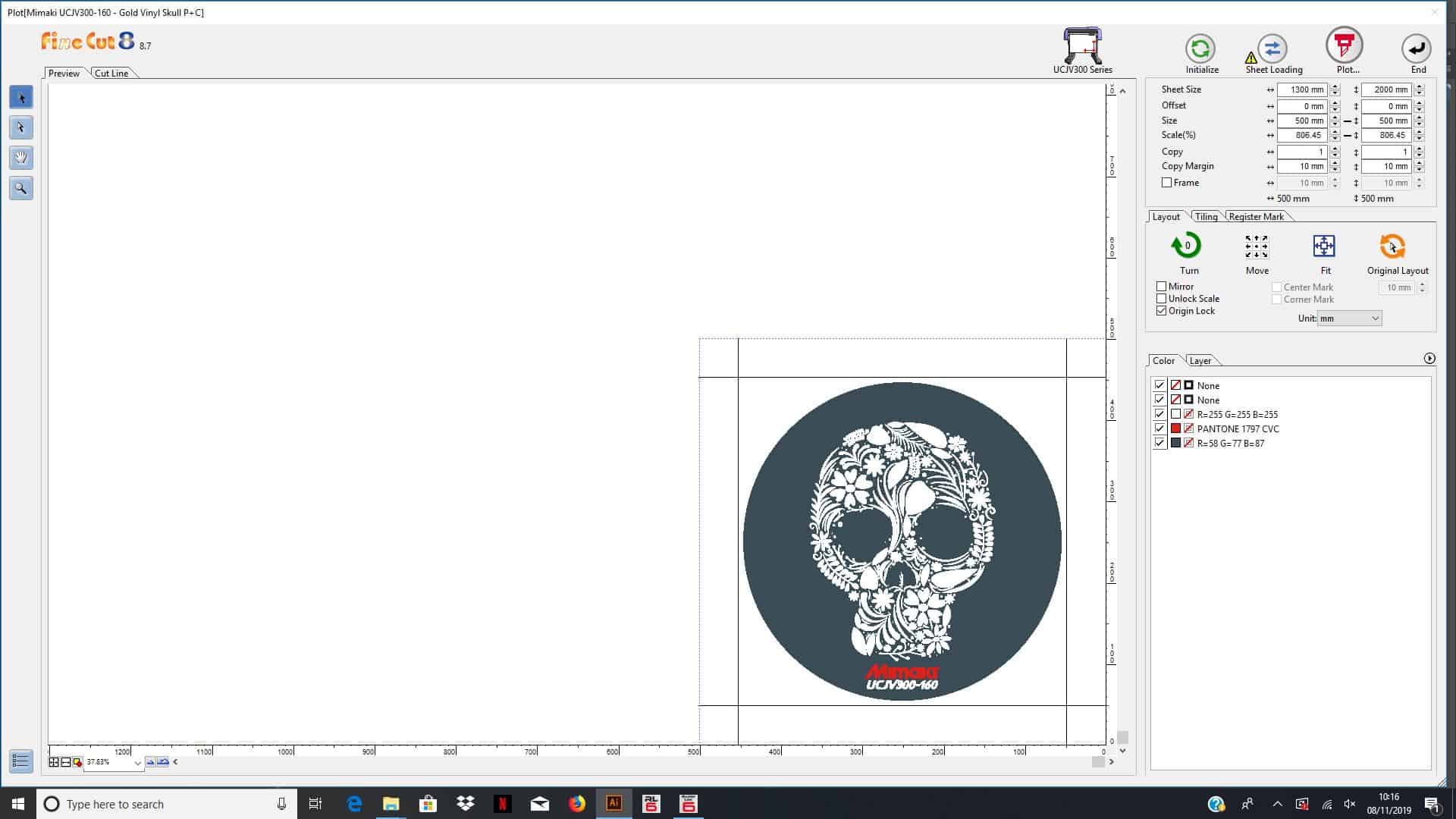Switch to the Tiling tab

pyautogui.click(x=1205, y=216)
